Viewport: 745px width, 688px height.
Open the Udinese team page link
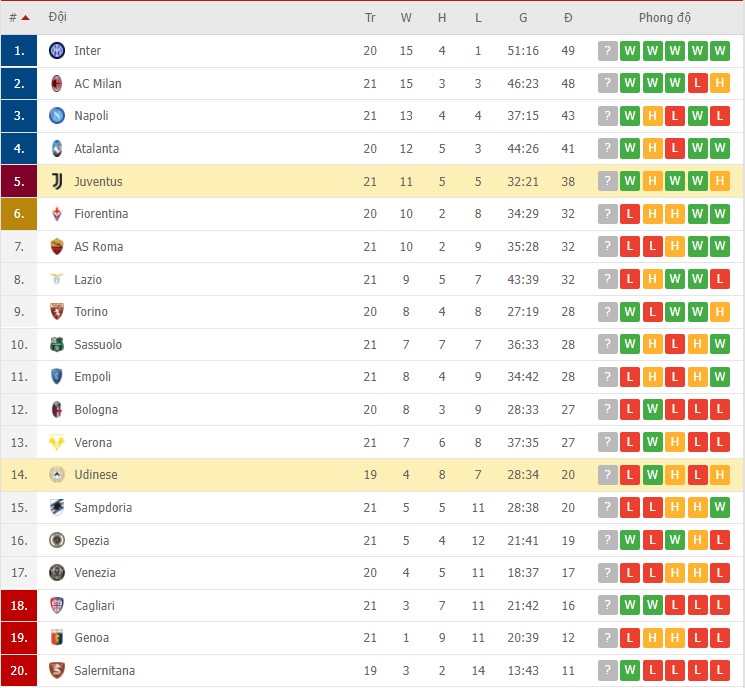click(x=95, y=475)
